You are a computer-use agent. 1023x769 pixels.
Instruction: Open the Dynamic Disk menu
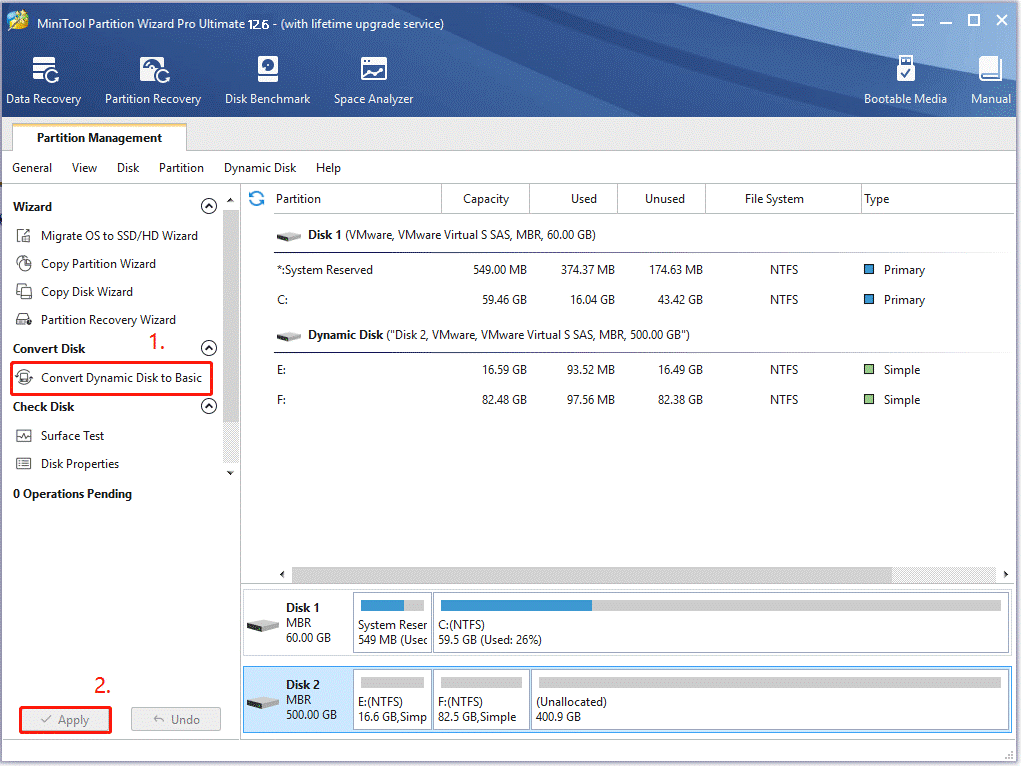pos(259,168)
